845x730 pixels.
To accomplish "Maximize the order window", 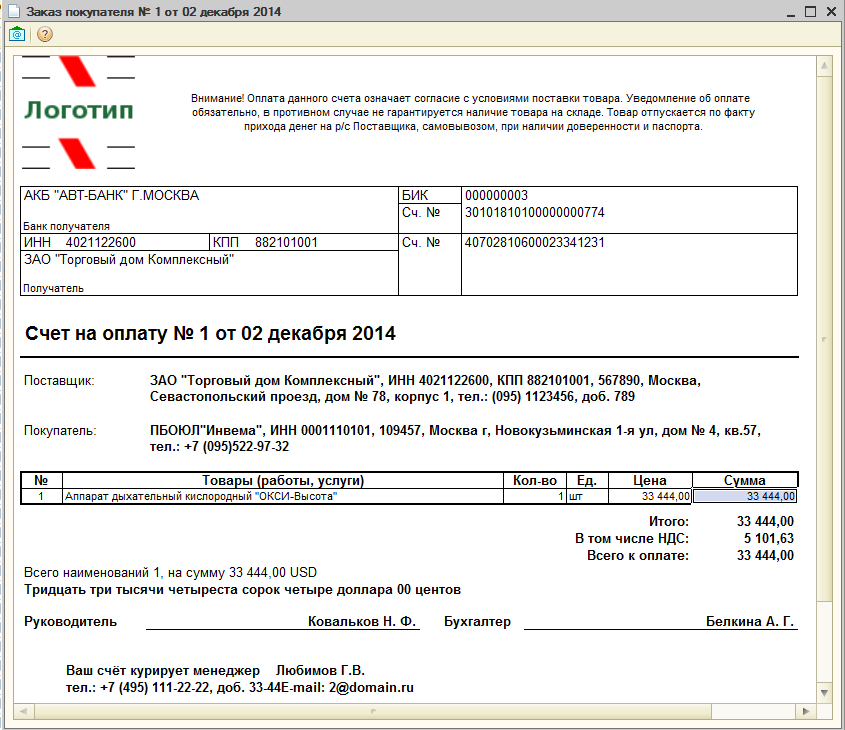I will [x=810, y=12].
